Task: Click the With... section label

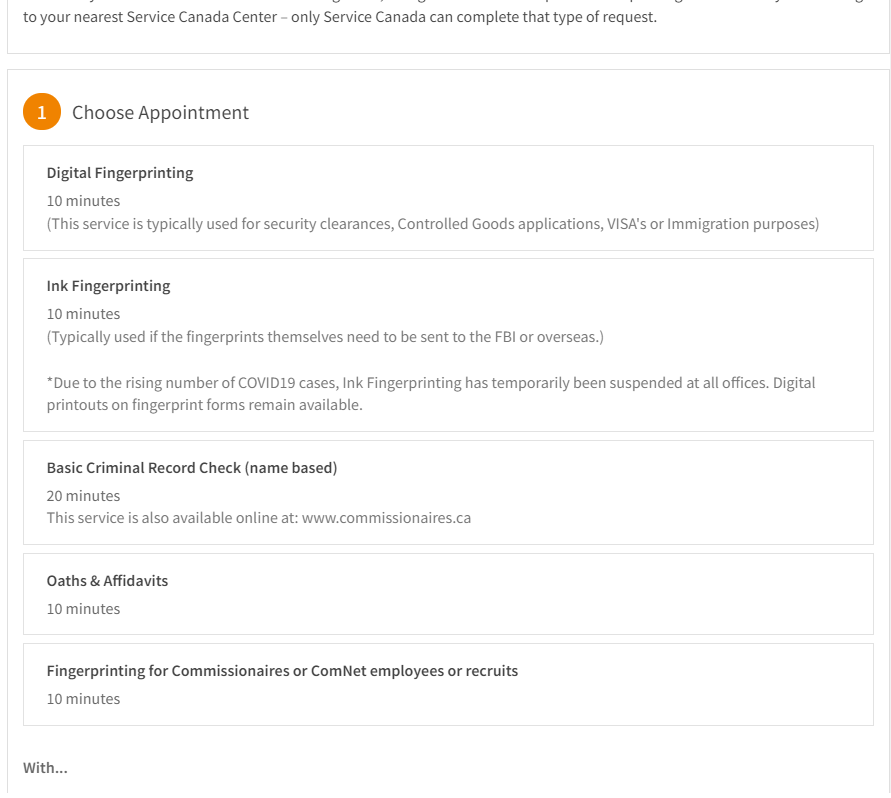Action: click(x=45, y=768)
